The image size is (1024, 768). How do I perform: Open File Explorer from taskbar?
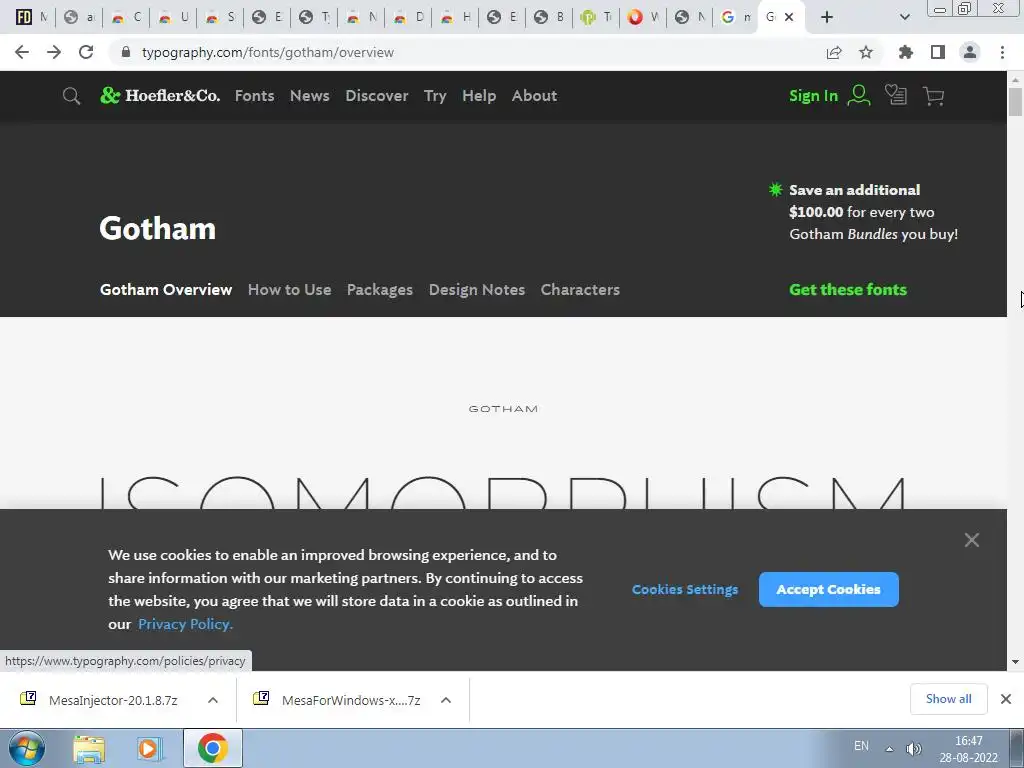89,749
